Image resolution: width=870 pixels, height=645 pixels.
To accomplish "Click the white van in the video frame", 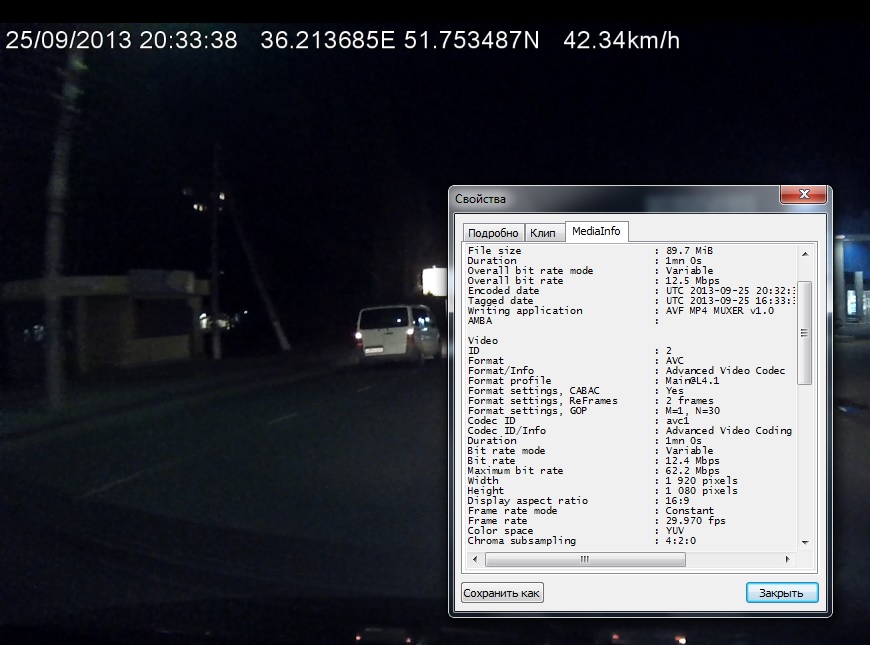I will pyautogui.click(x=397, y=332).
